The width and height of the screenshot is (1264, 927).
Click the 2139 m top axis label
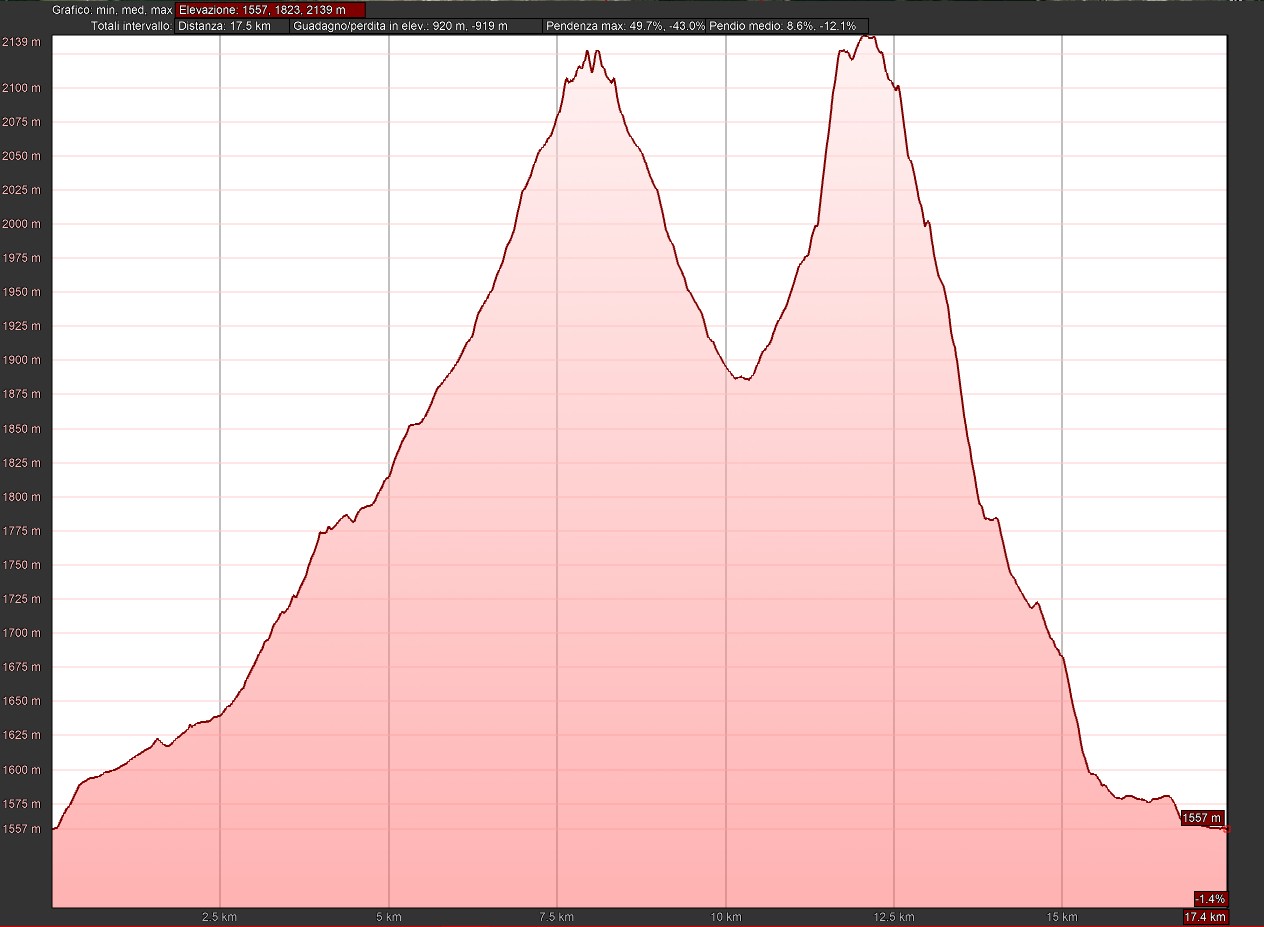pyautogui.click(x=21, y=42)
